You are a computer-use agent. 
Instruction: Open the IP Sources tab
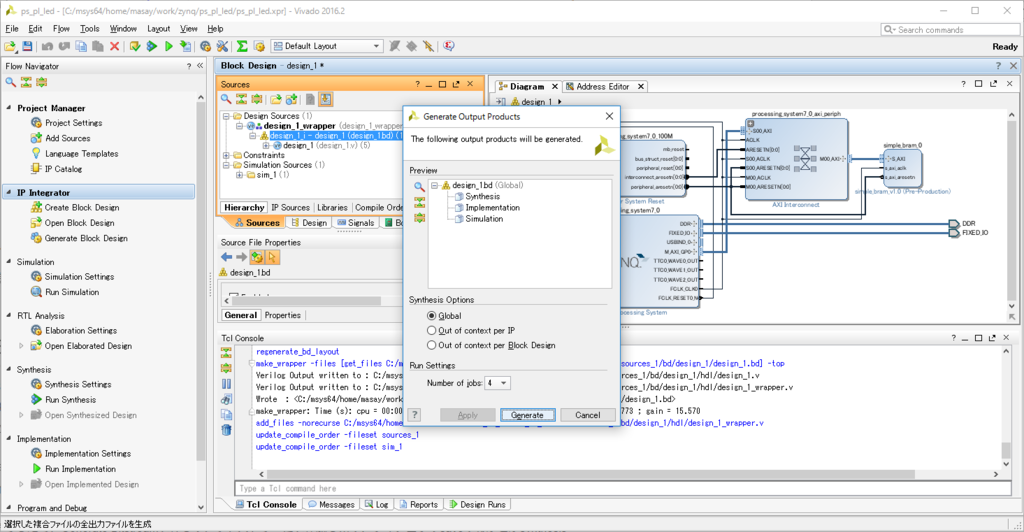(290, 208)
